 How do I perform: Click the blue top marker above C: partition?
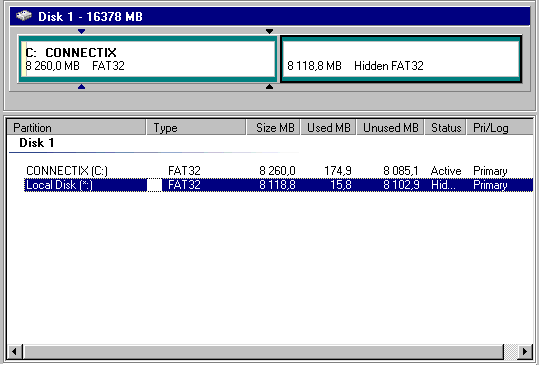coord(81,31)
